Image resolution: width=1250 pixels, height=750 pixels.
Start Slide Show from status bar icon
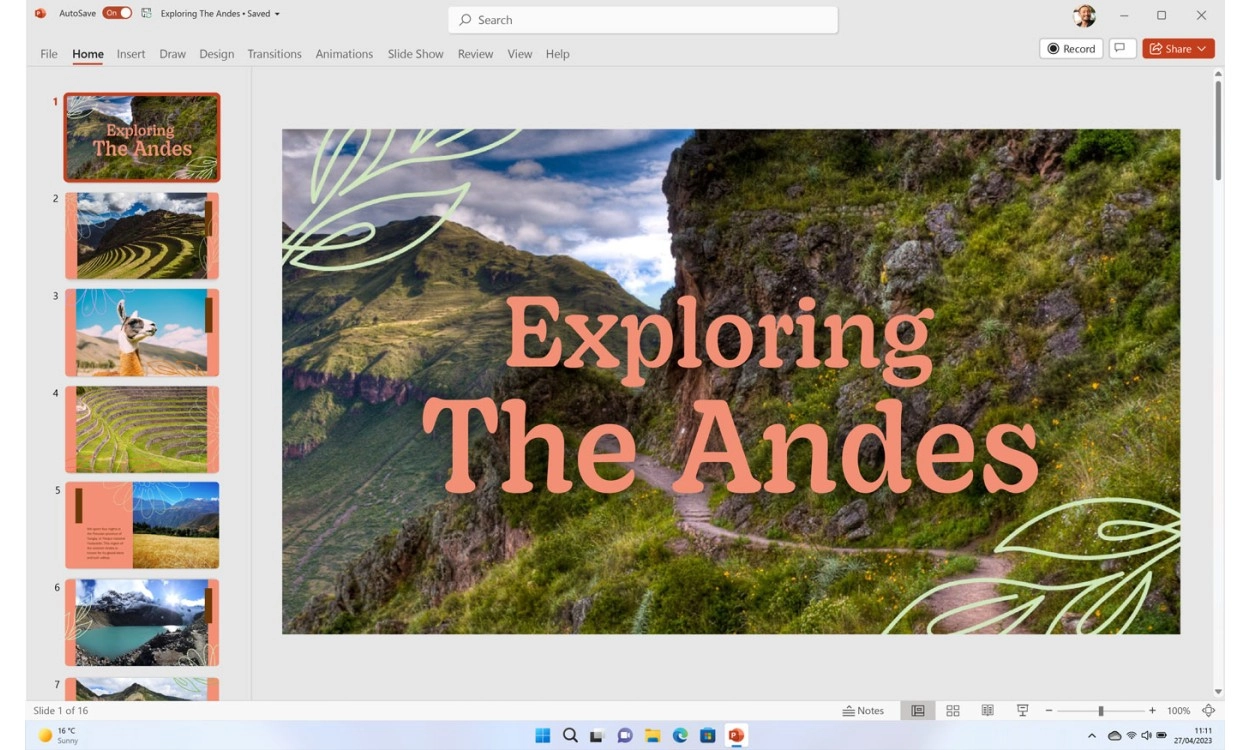click(1022, 710)
